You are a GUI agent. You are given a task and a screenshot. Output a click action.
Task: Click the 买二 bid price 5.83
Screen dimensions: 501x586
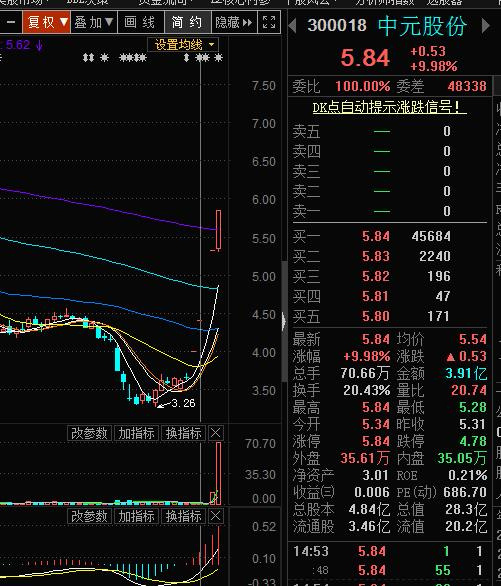[376, 256]
